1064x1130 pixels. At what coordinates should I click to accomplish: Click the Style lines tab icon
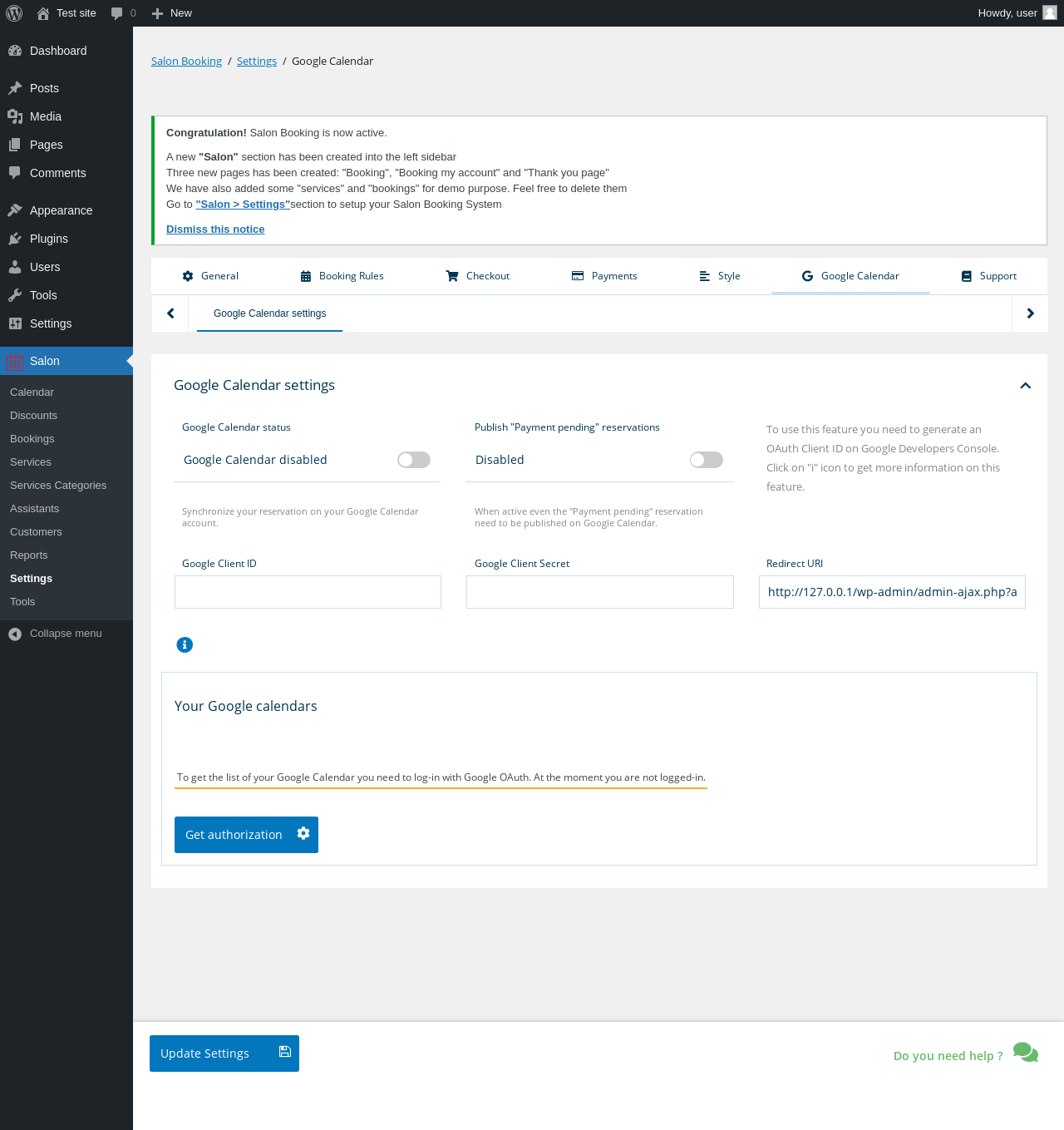[705, 276]
